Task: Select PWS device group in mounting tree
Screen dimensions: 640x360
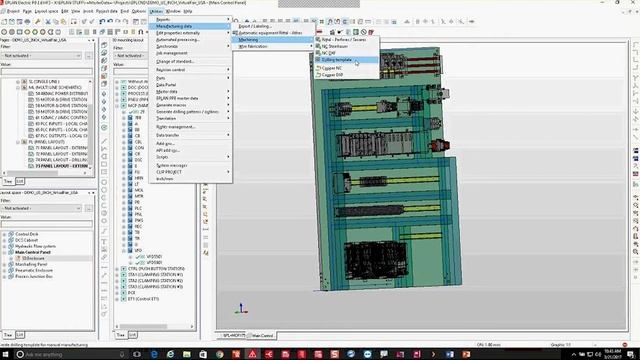Action: click(x=138, y=220)
